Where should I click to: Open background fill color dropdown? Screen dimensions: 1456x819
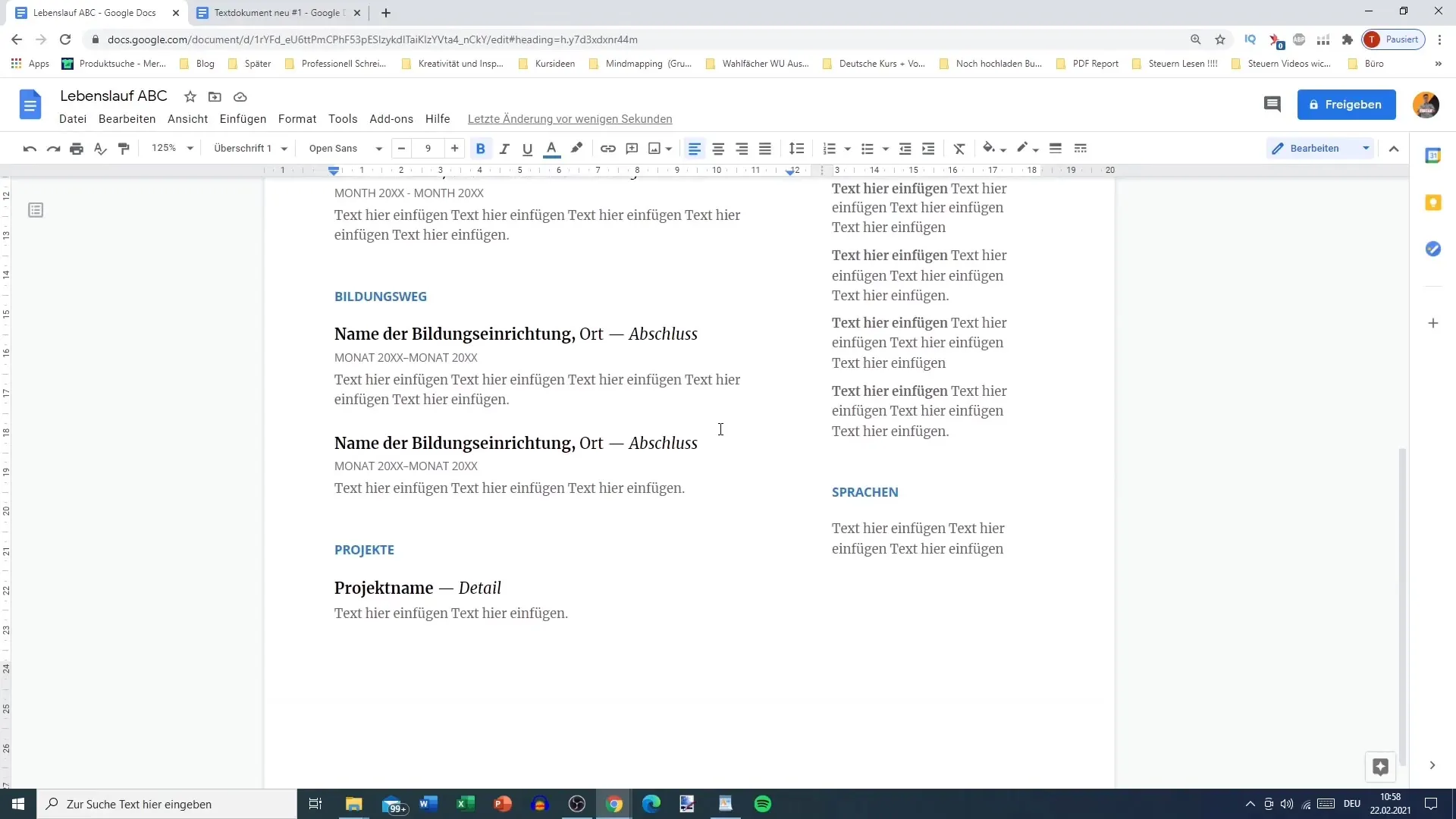pyautogui.click(x=993, y=149)
